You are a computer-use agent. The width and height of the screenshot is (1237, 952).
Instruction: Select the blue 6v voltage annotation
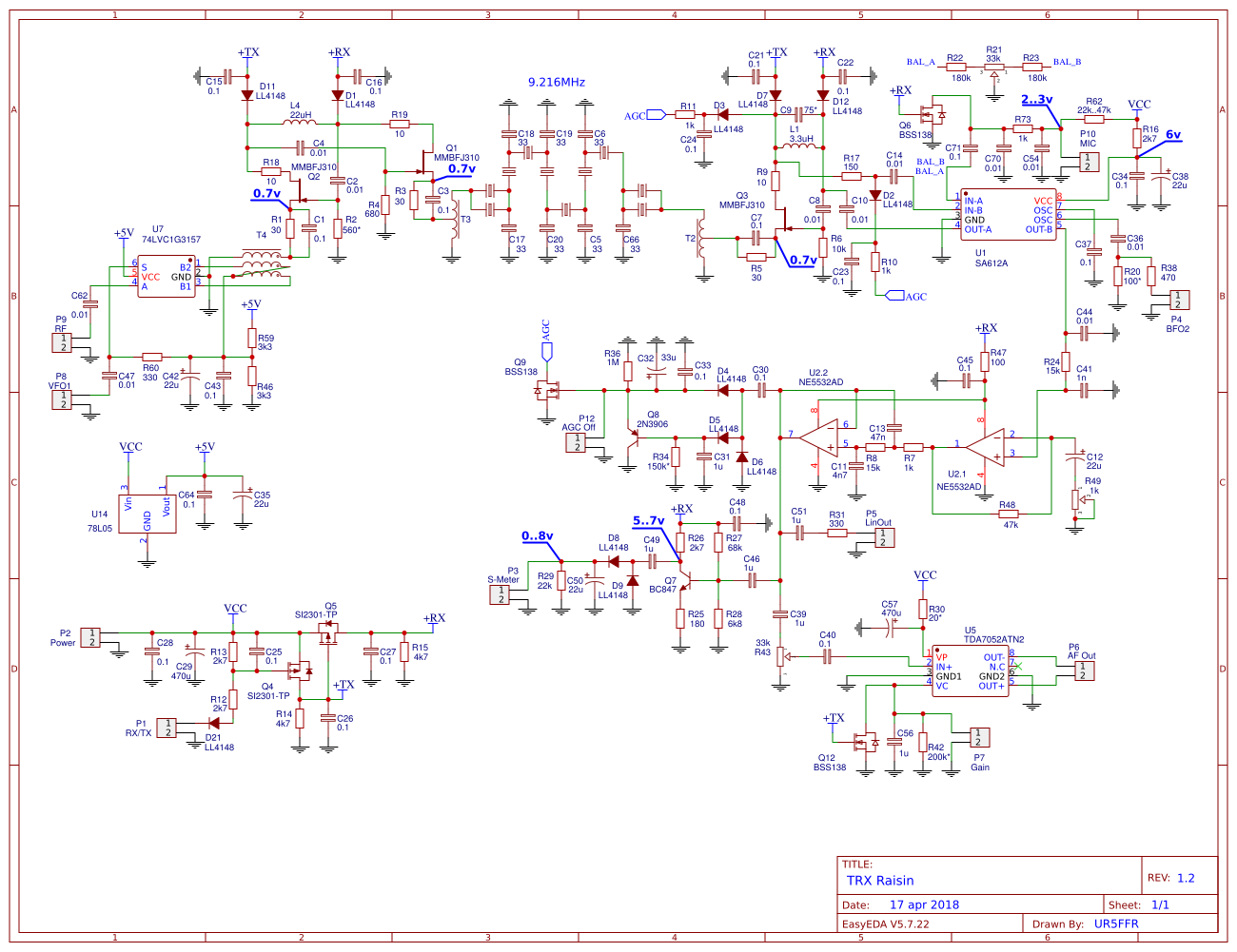tap(1173, 135)
